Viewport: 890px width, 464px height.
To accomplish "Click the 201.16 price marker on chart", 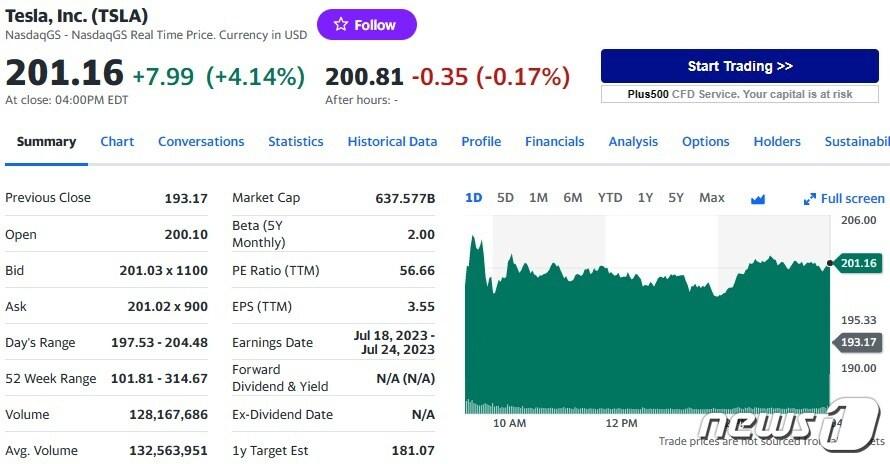I will (858, 264).
